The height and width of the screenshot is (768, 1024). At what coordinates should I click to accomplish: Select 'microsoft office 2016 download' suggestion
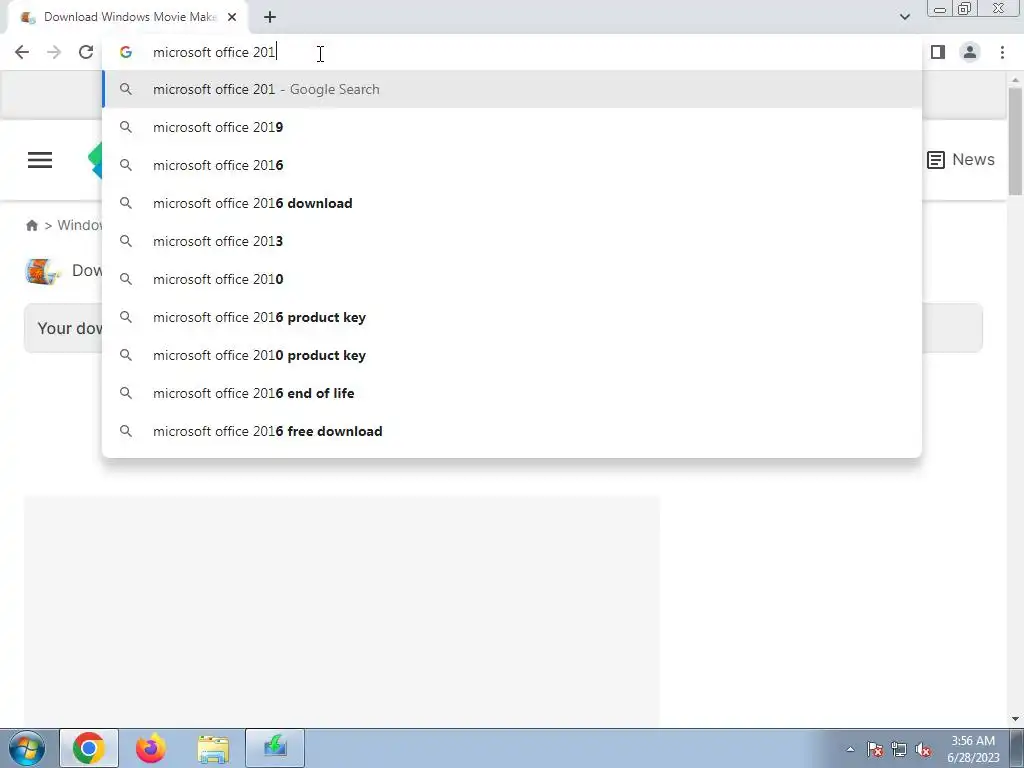[x=512, y=203]
